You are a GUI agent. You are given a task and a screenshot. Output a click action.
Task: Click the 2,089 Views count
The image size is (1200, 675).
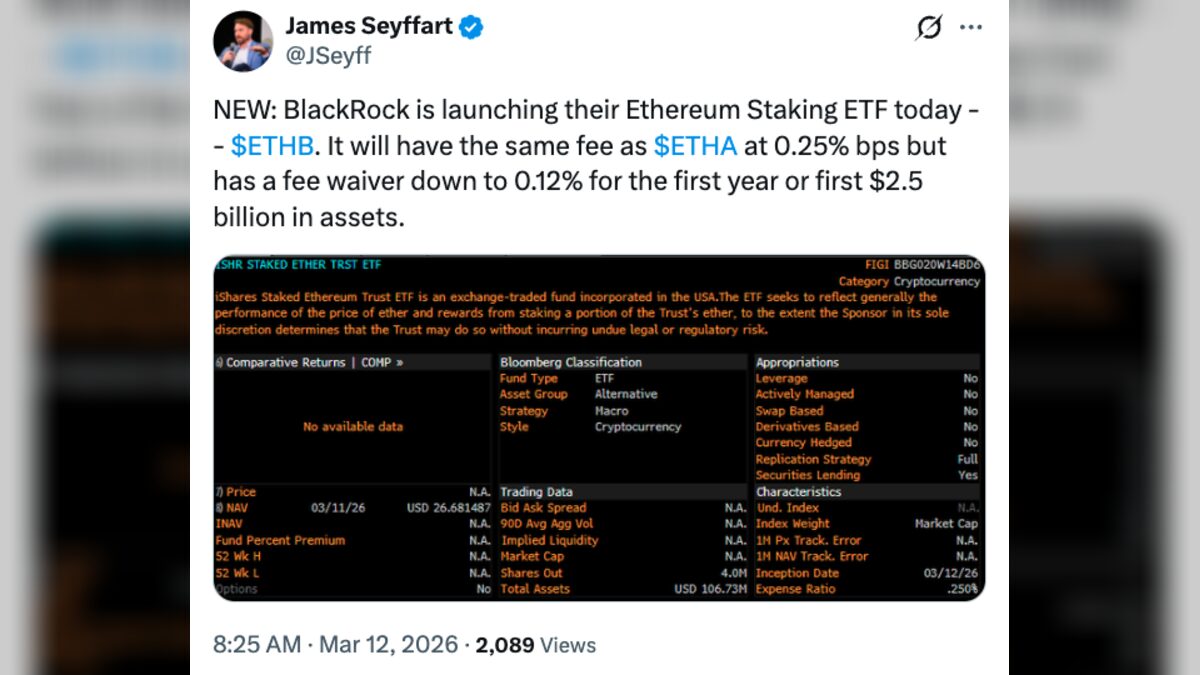tap(536, 645)
